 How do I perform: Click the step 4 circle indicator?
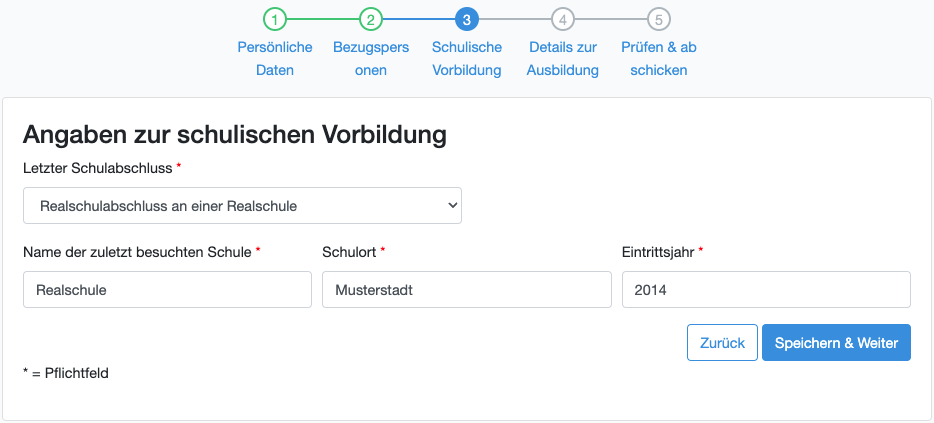pos(562,19)
